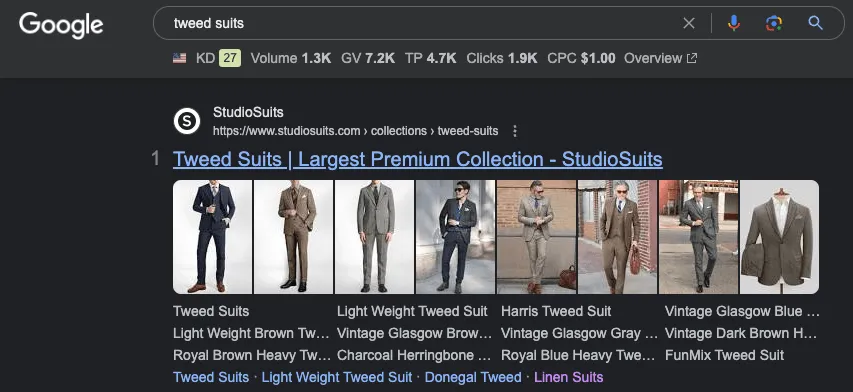Image resolution: width=853 pixels, height=392 pixels.
Task: Open the dark suit with sunglasses thumbnail
Action: click(455, 237)
